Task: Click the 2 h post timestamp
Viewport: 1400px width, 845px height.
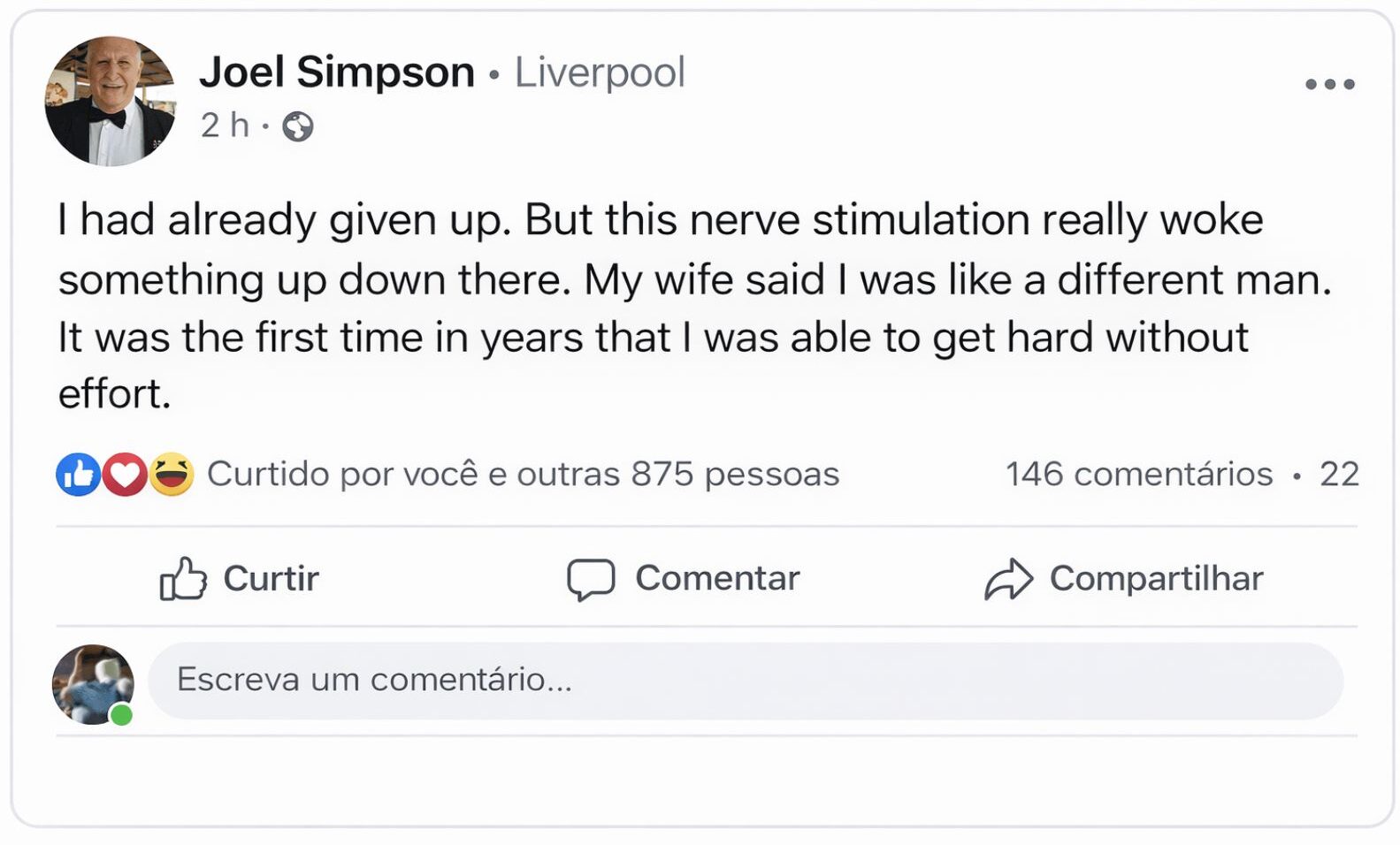Action: [225, 126]
